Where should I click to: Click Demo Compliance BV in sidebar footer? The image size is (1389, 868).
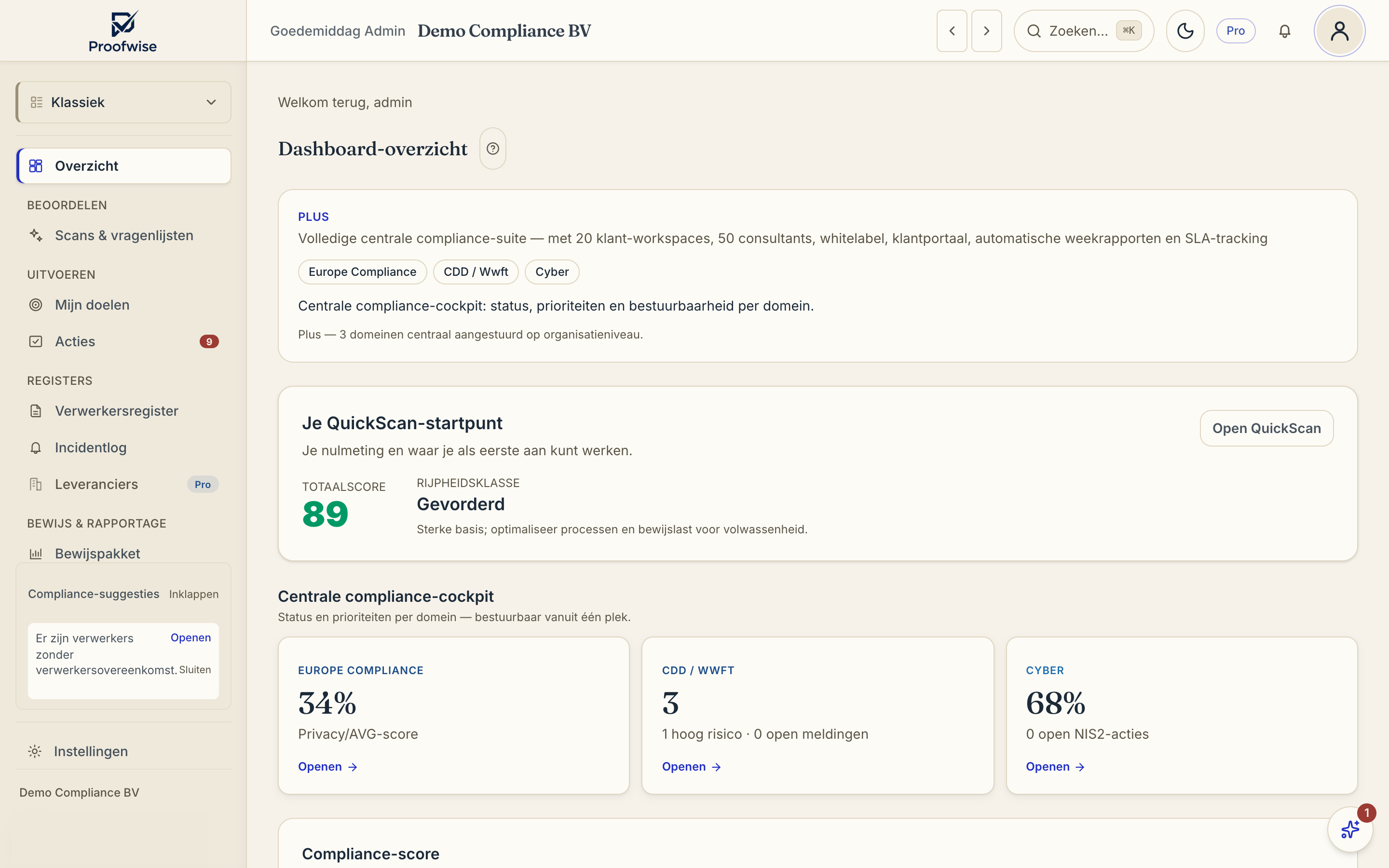tap(79, 792)
